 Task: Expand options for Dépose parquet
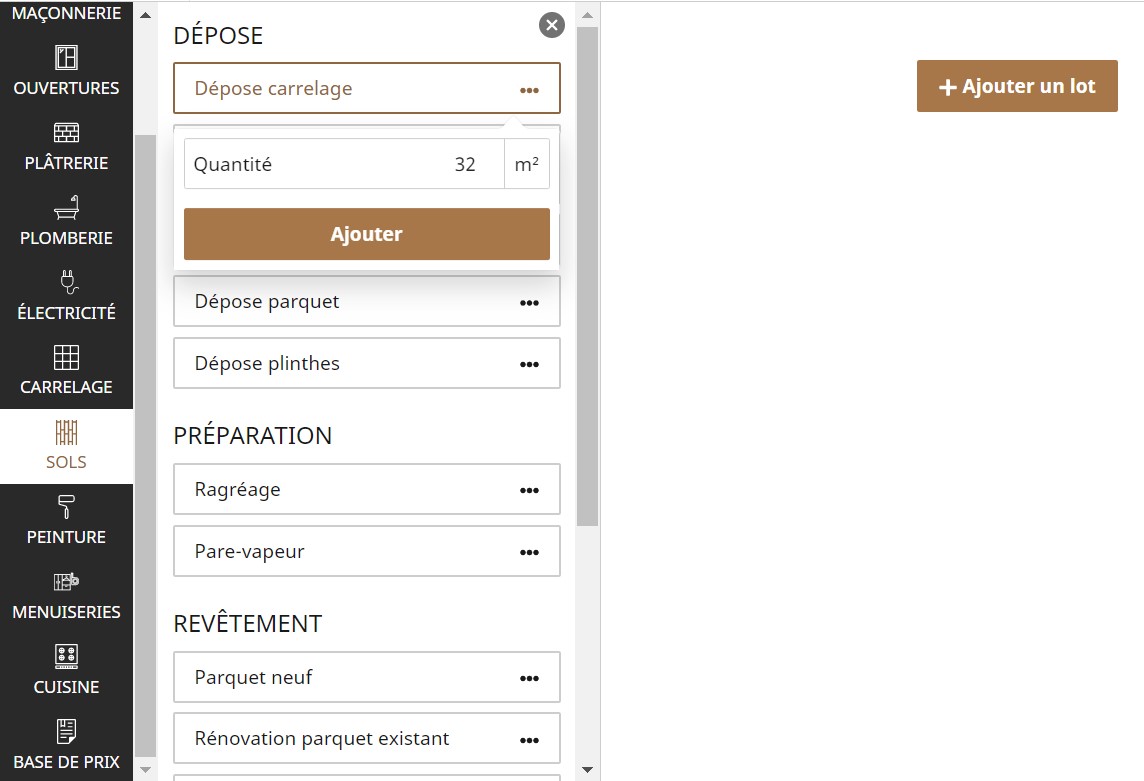[529, 302]
